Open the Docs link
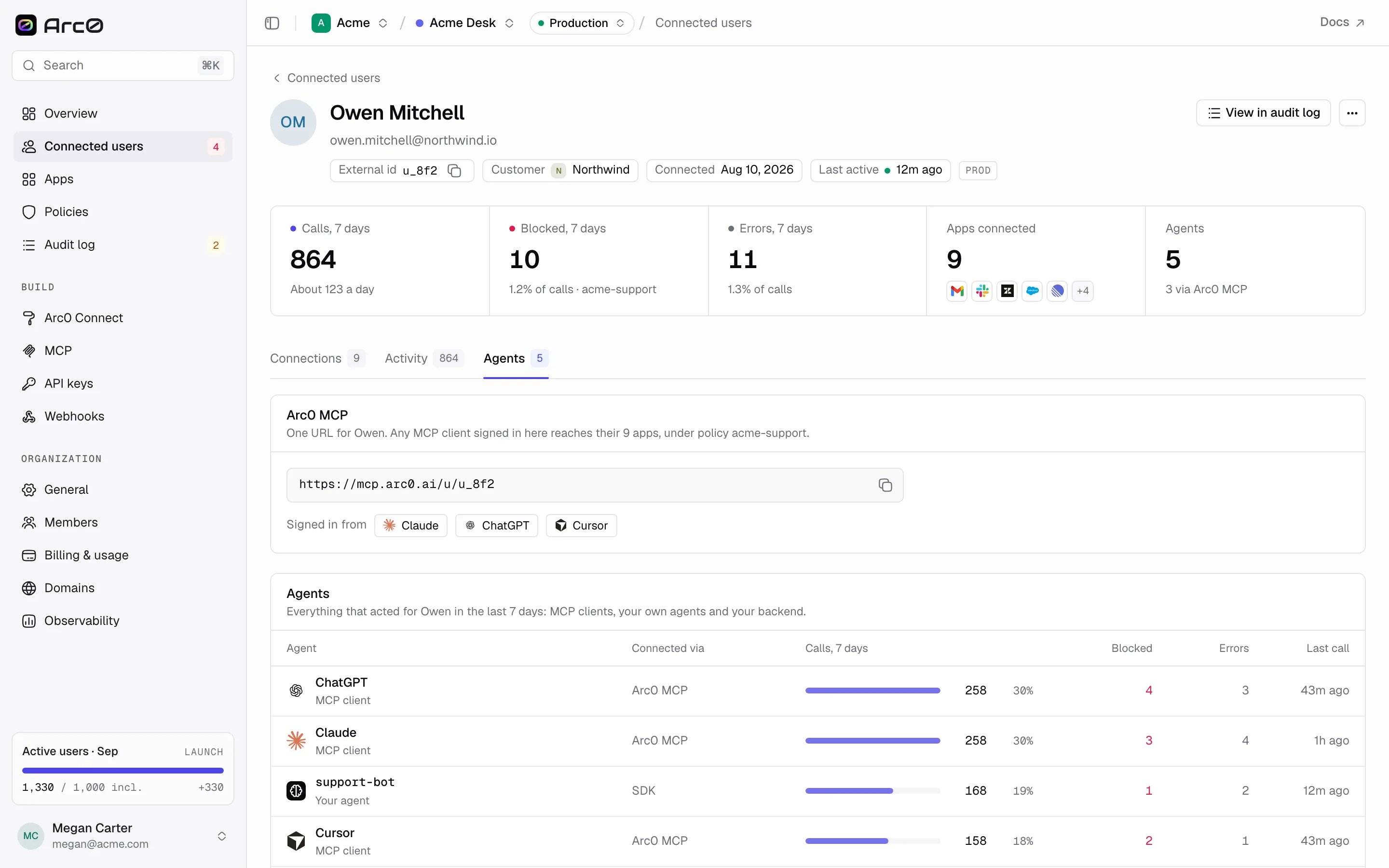This screenshot has height=868, width=1389. pyautogui.click(x=1342, y=22)
